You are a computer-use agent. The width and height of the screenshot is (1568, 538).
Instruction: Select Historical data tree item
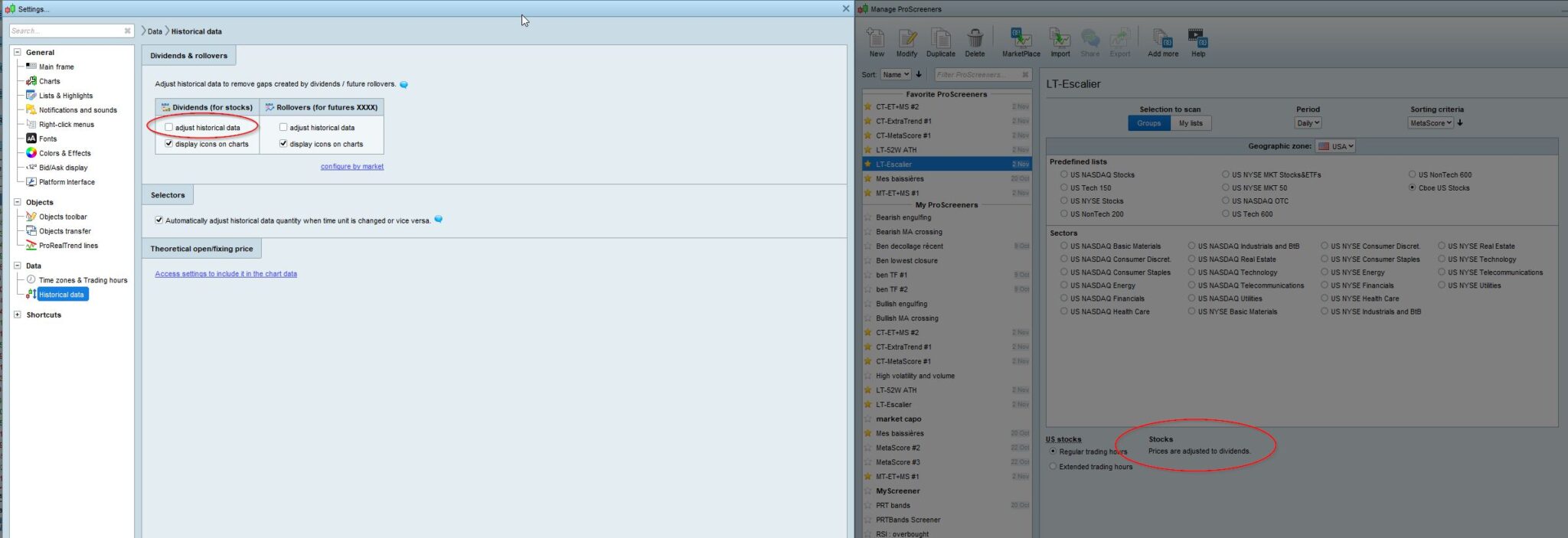point(62,295)
